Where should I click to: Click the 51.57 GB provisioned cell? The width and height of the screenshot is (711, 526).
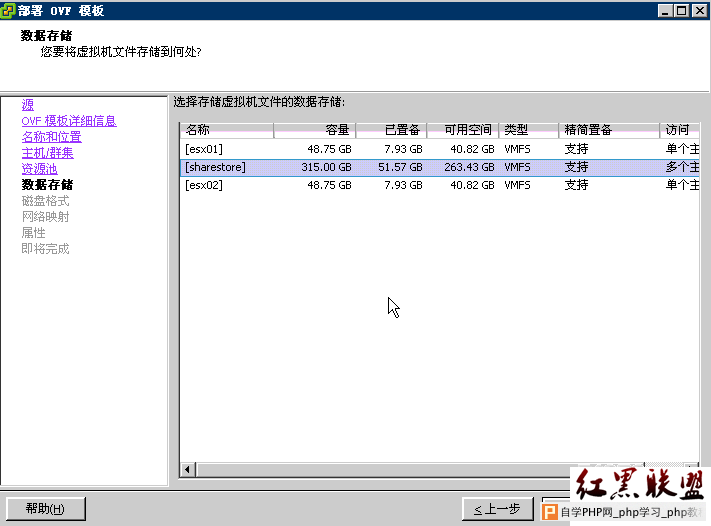(400, 167)
